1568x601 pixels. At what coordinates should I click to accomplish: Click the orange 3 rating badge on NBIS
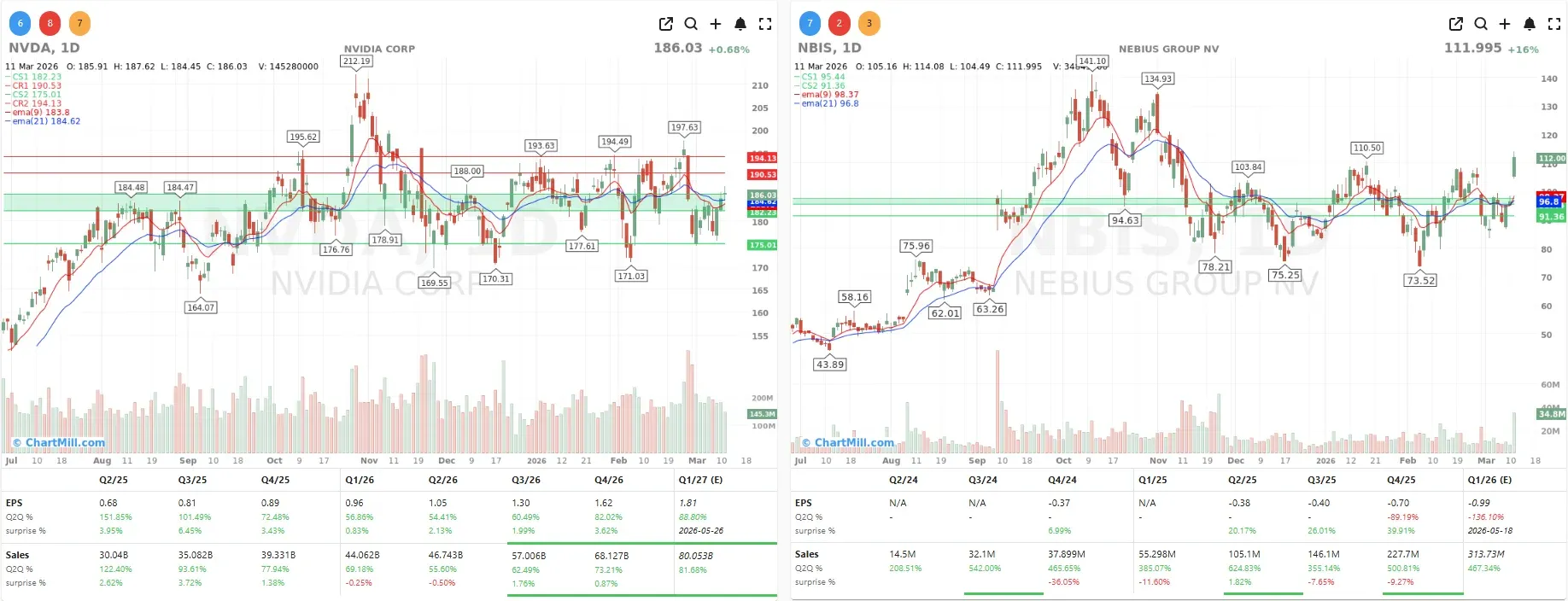(x=869, y=23)
